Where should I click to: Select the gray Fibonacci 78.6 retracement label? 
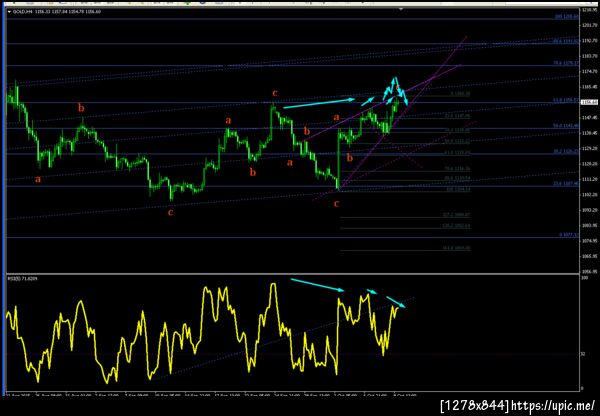click(457, 169)
